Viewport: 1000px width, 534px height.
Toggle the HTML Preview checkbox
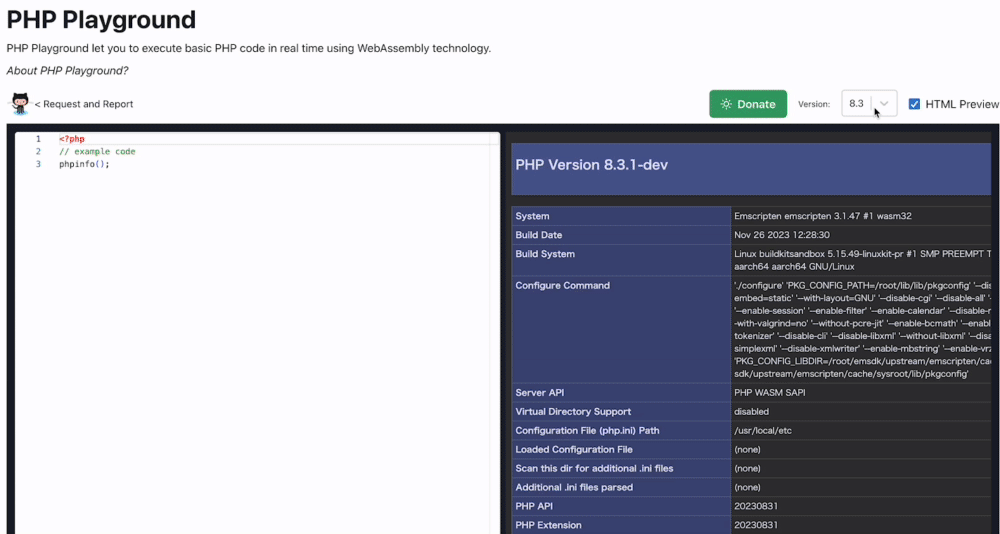[x=914, y=104]
